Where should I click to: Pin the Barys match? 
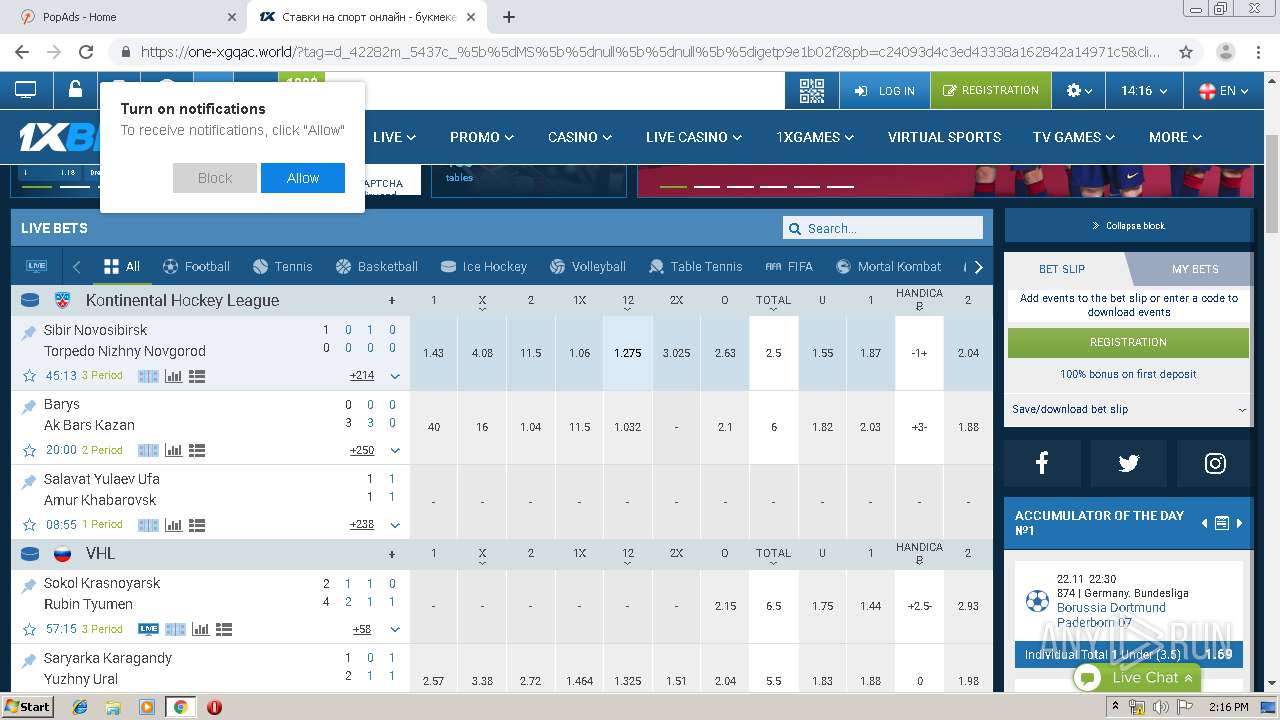(x=29, y=406)
